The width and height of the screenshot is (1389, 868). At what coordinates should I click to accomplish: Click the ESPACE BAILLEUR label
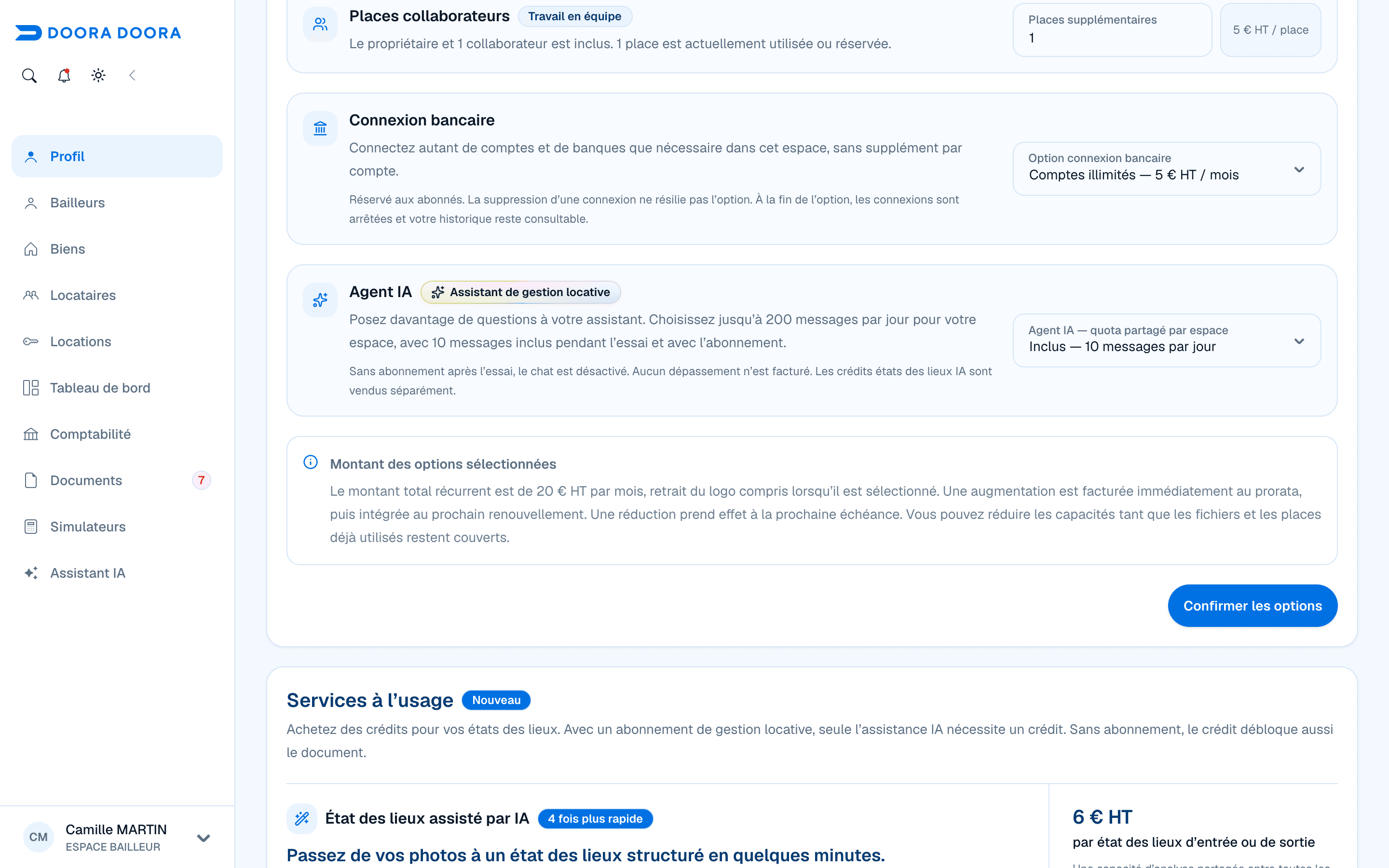113,847
